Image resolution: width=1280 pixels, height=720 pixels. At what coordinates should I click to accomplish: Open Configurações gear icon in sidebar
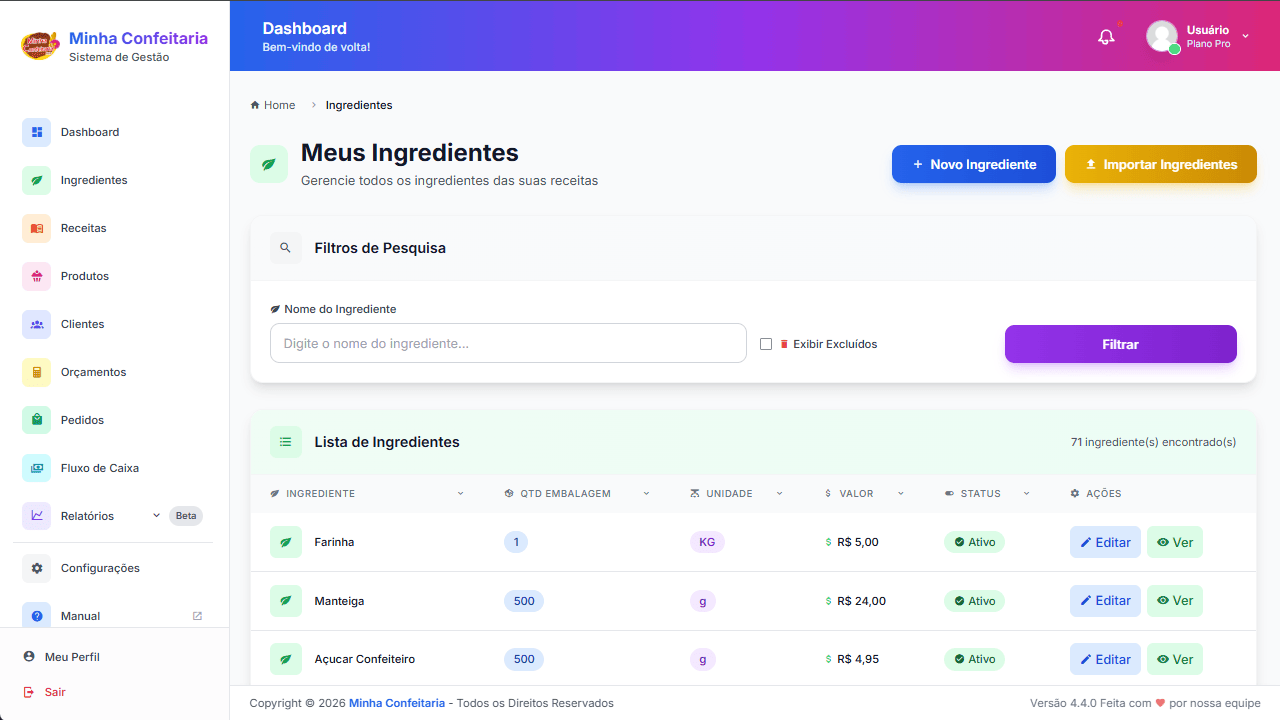(37, 568)
